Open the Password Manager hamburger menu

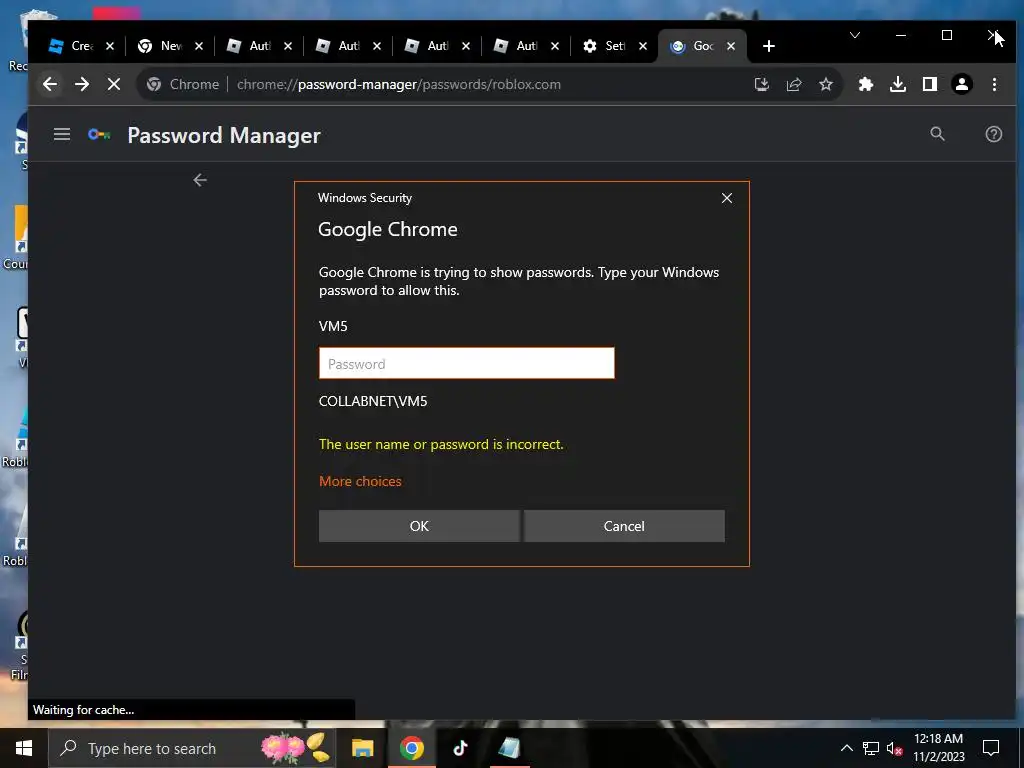pos(62,135)
